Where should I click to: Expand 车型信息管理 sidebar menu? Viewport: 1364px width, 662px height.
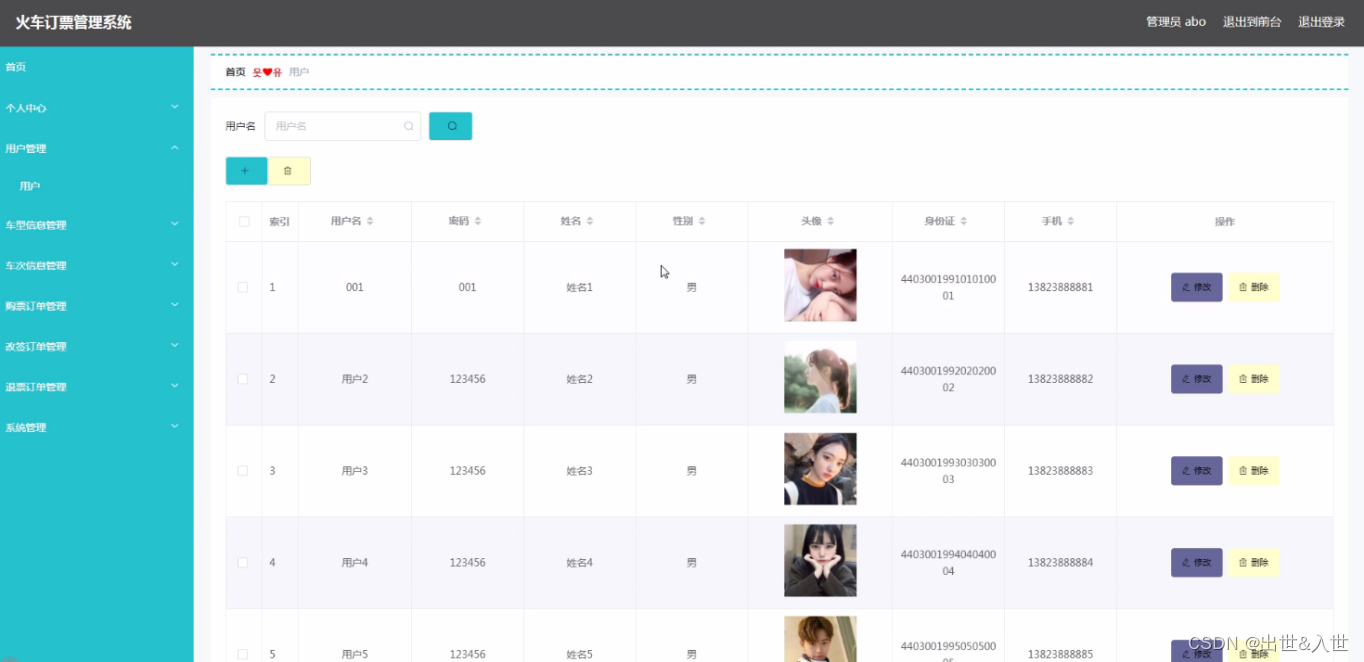(96, 225)
